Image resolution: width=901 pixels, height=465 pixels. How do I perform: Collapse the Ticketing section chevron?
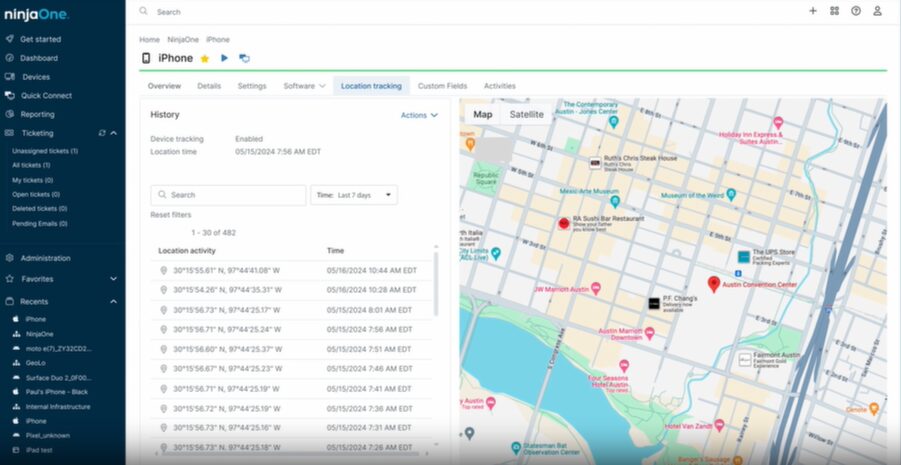113,133
